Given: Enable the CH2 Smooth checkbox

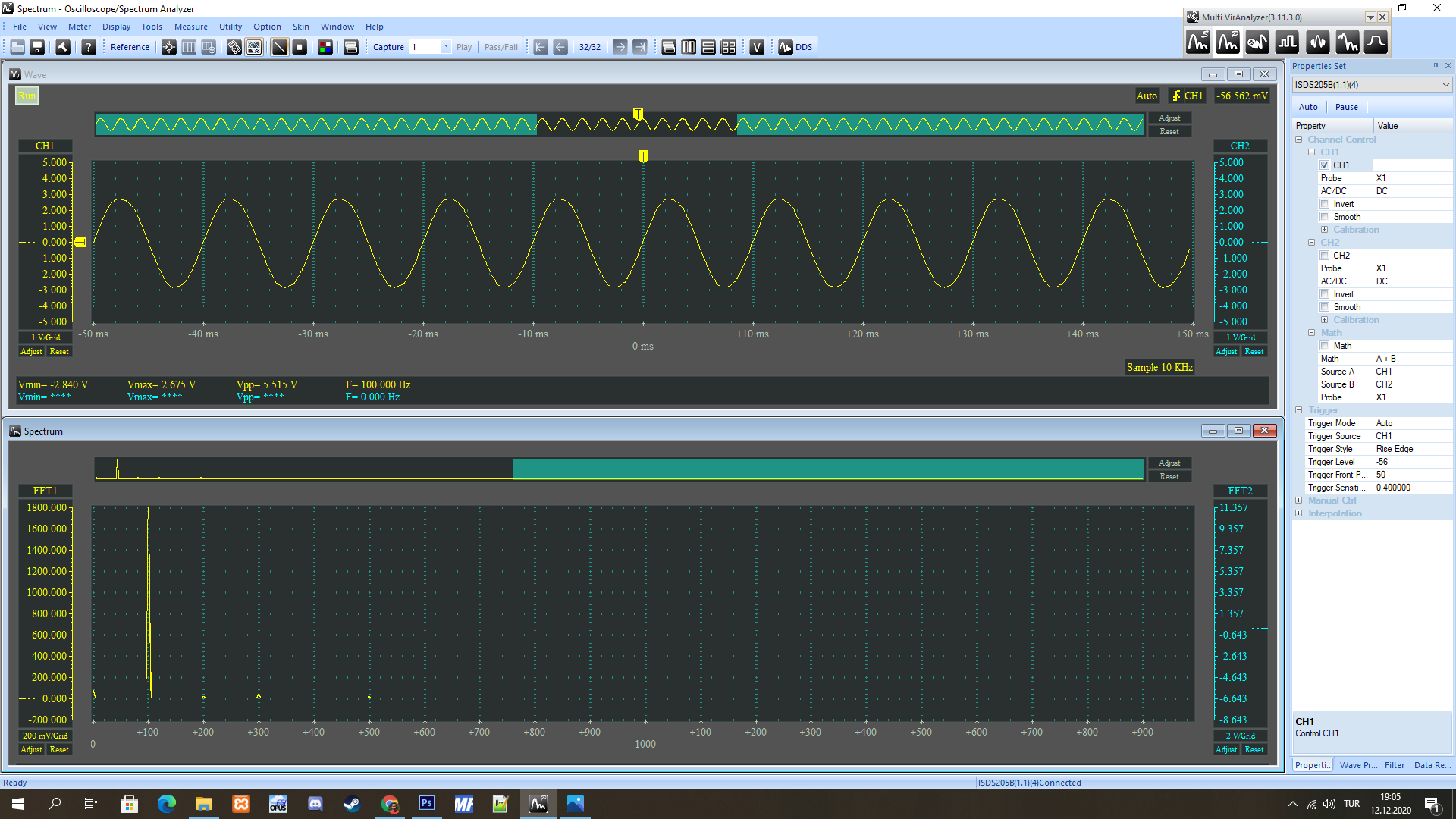Looking at the screenshot, I should (1325, 307).
